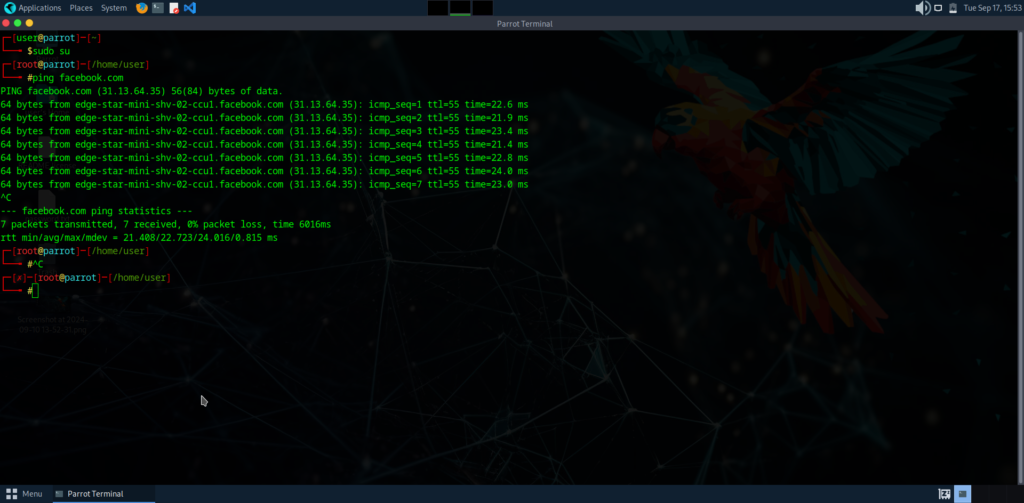This screenshot has width=1024, height=503.
Task: Launch the terminal from top panel
Action: (157, 8)
